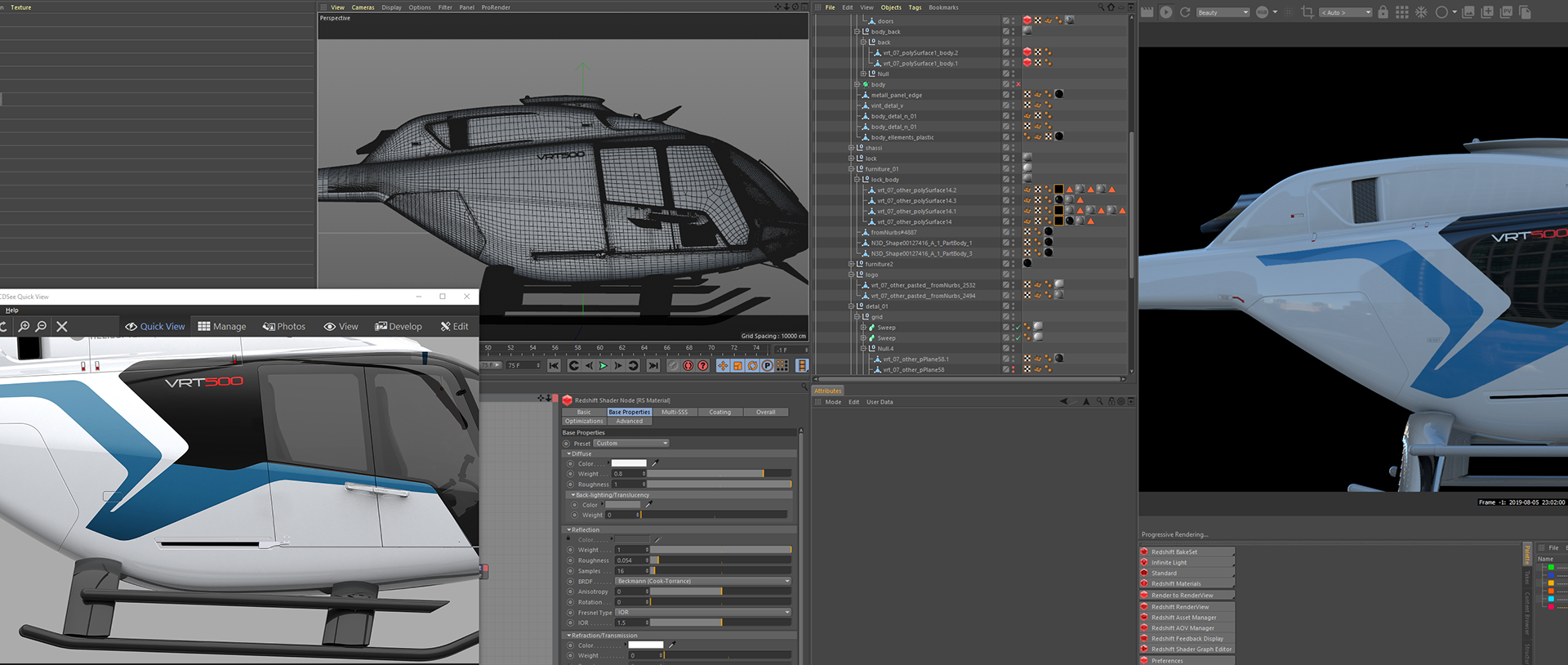Click the red Record Active Objects icon
This screenshot has height=665, width=1568.
coord(688,366)
